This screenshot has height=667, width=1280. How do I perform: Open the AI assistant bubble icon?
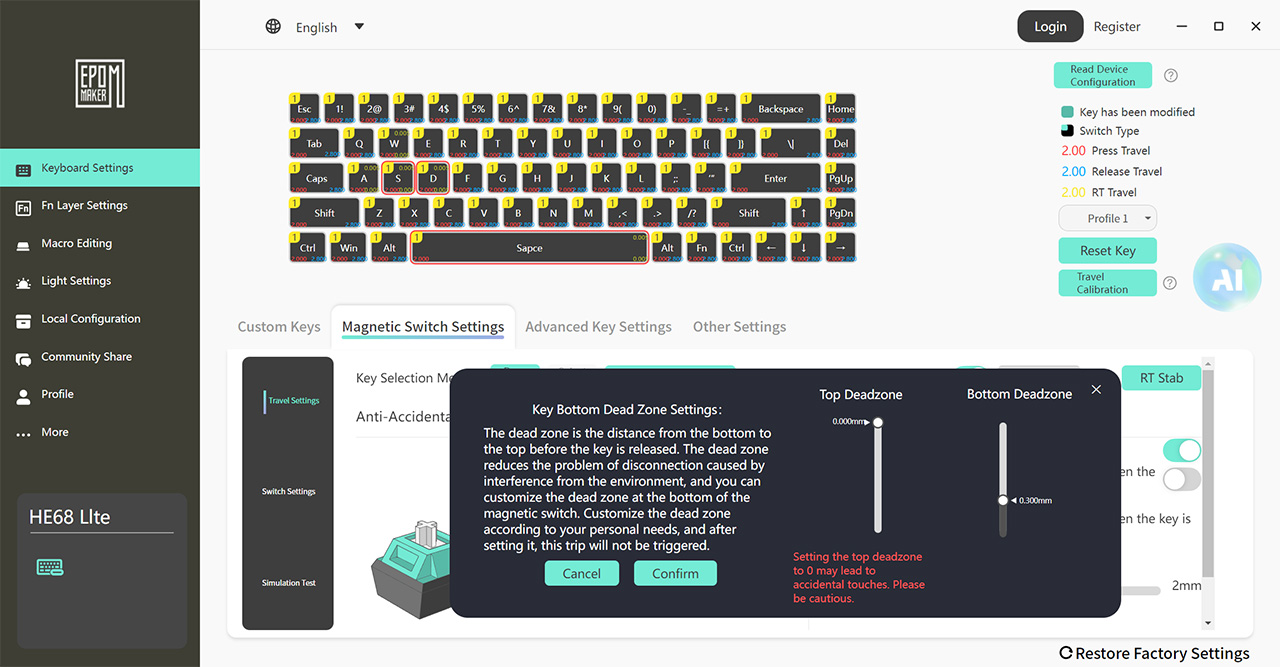[x=1227, y=277]
